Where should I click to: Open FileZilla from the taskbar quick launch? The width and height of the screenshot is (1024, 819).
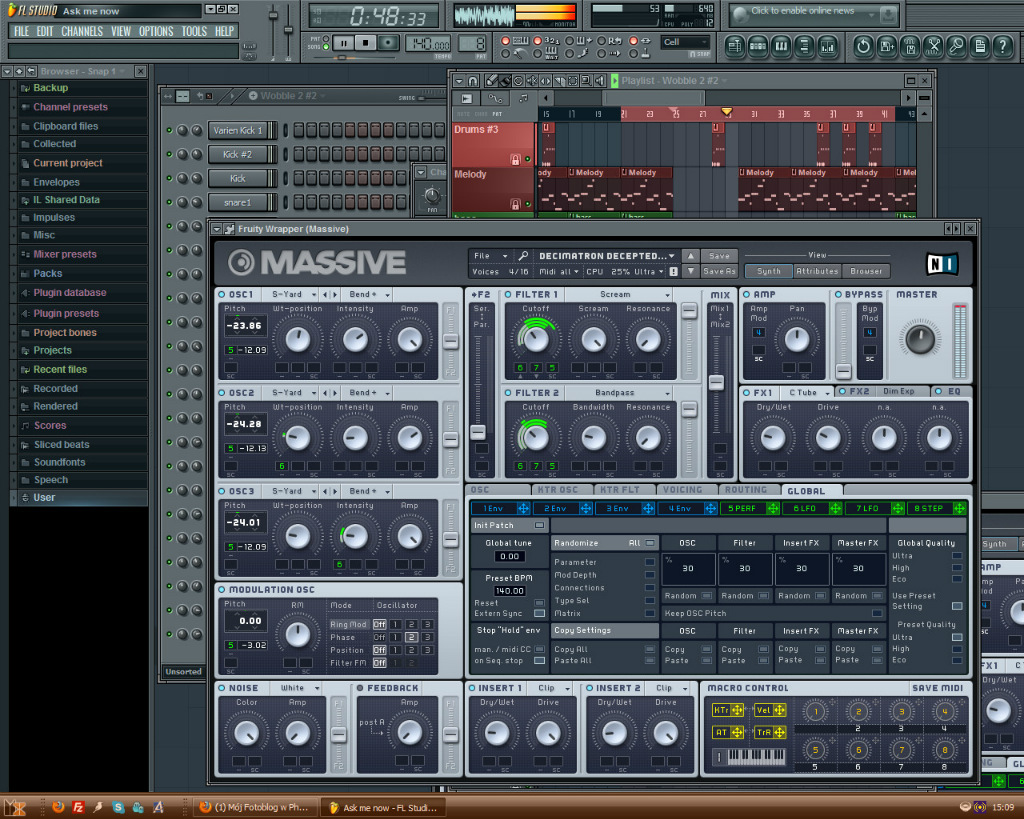[78, 807]
